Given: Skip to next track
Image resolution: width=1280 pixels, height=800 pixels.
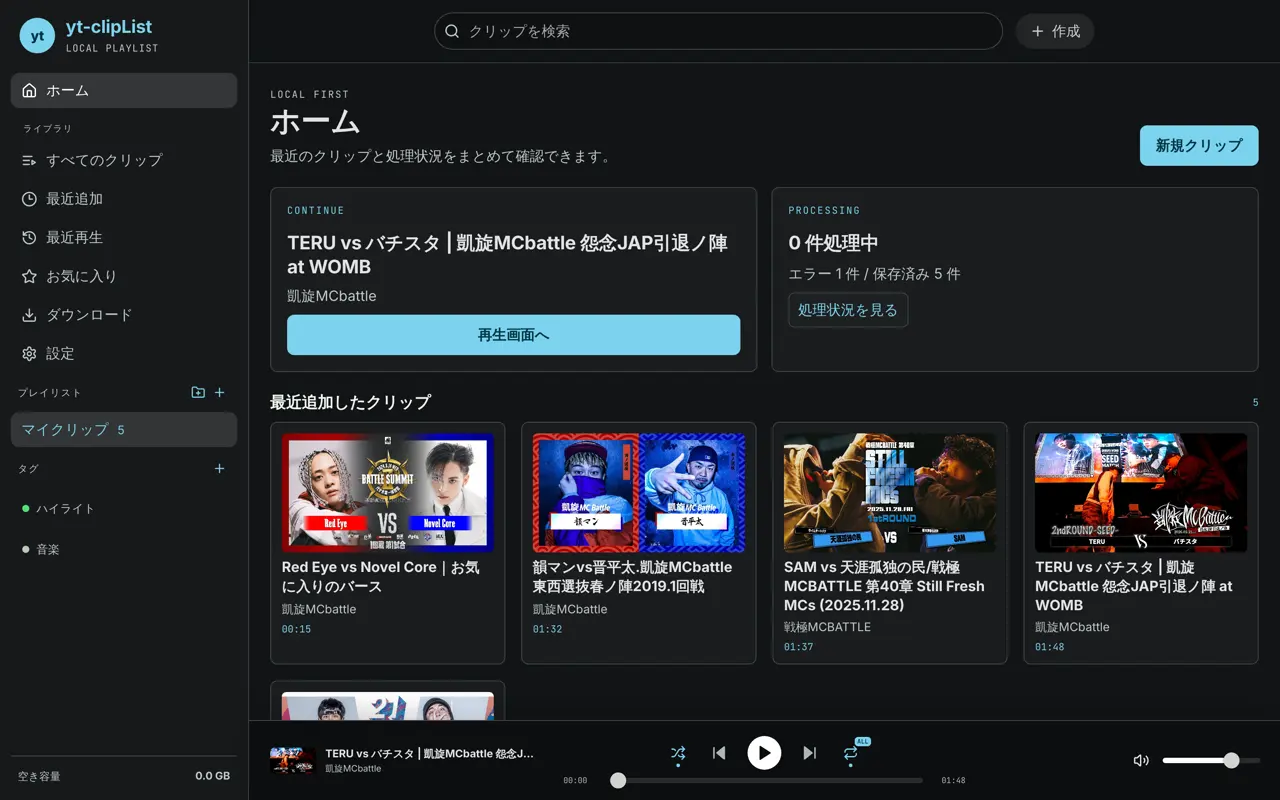Looking at the screenshot, I should point(810,753).
